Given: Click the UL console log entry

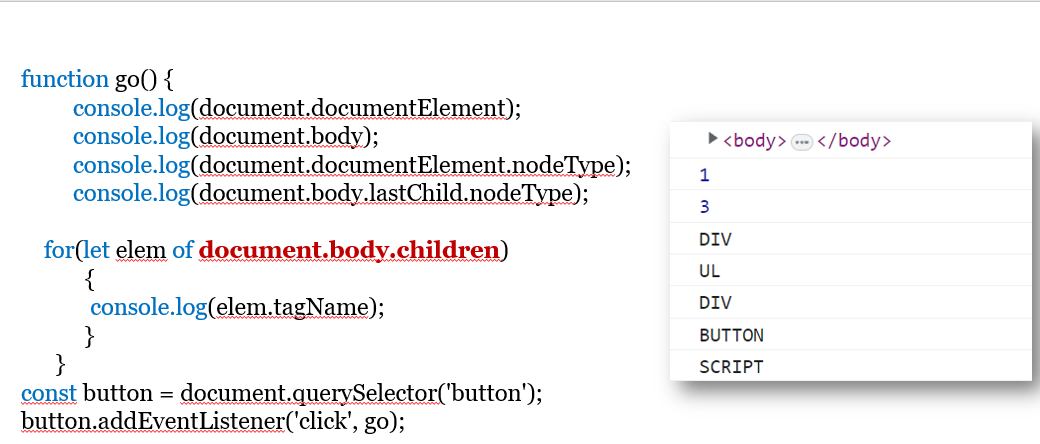Looking at the screenshot, I should coord(710,271).
